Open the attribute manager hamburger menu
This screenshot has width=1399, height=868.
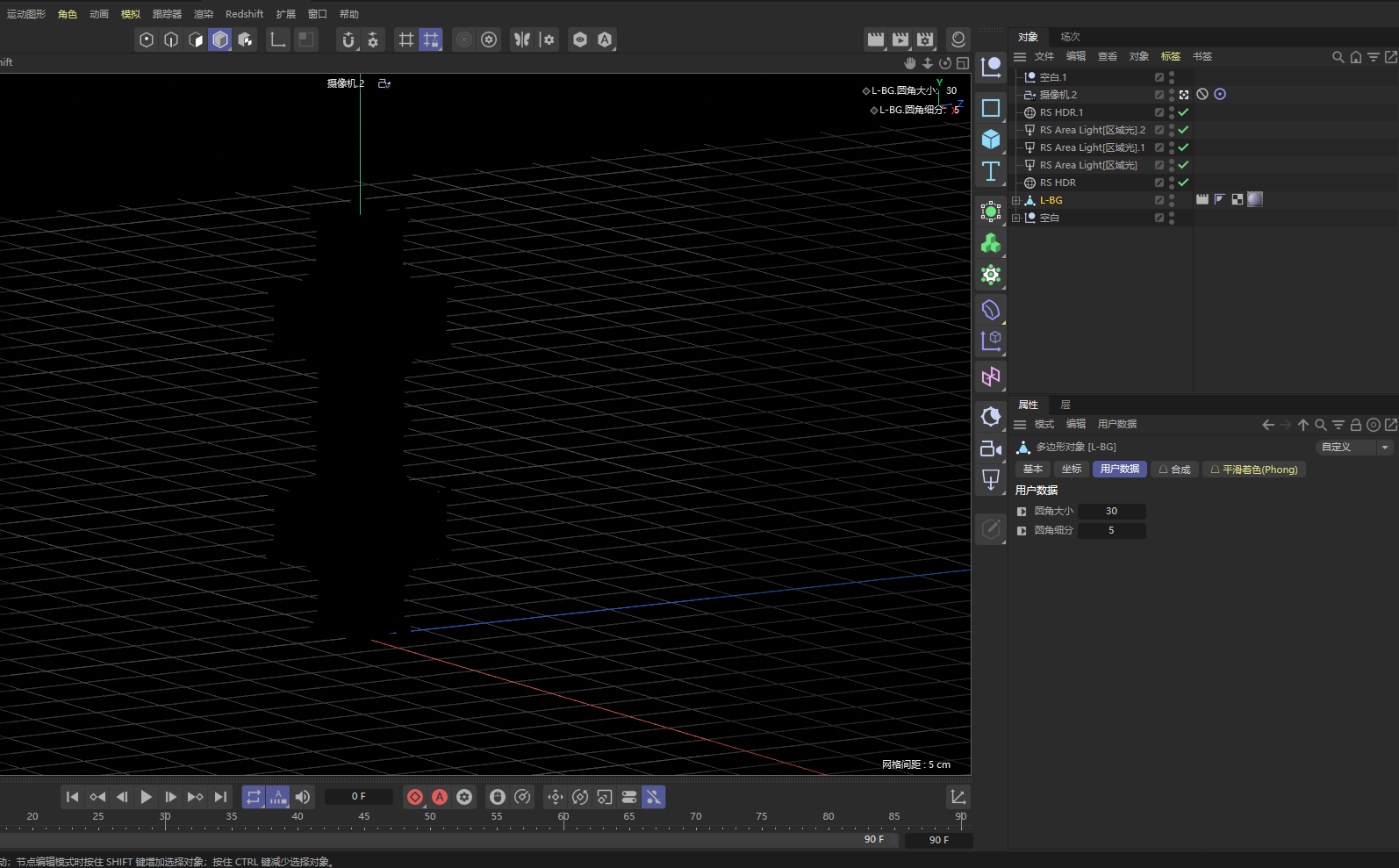(1020, 424)
